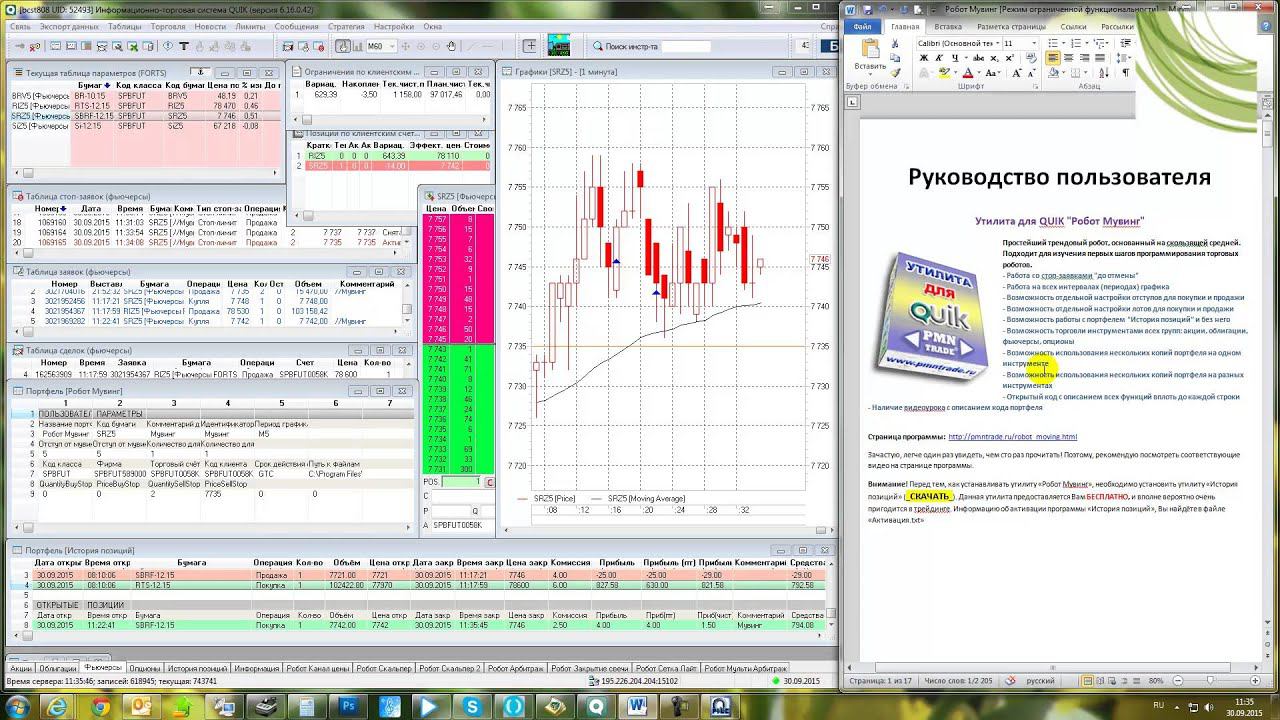Cut selection with scissors icon
Image resolution: width=1280 pixels, height=720 pixels.
(897, 43)
